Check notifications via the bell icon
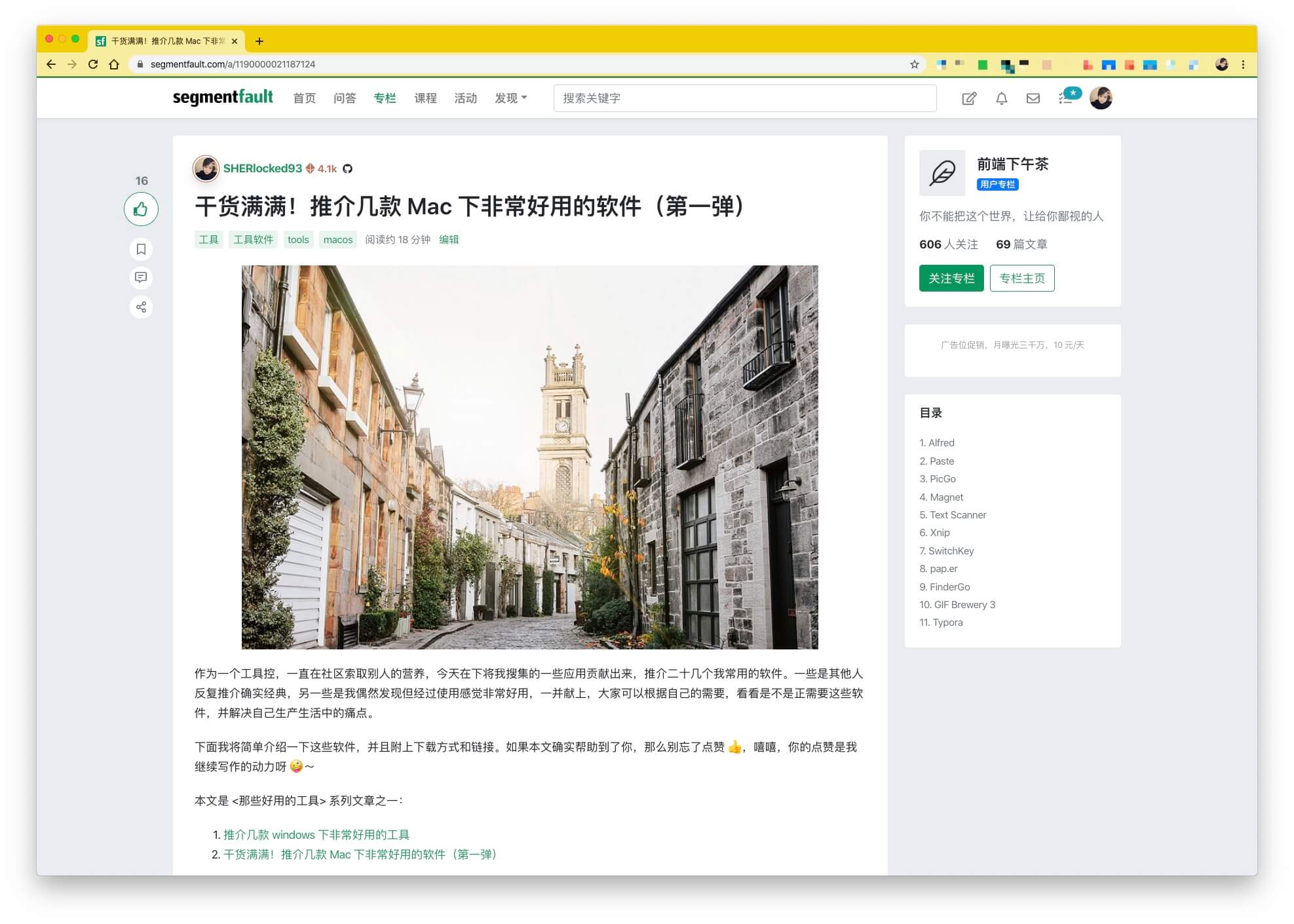The height and width of the screenshot is (924, 1294). click(x=1001, y=98)
